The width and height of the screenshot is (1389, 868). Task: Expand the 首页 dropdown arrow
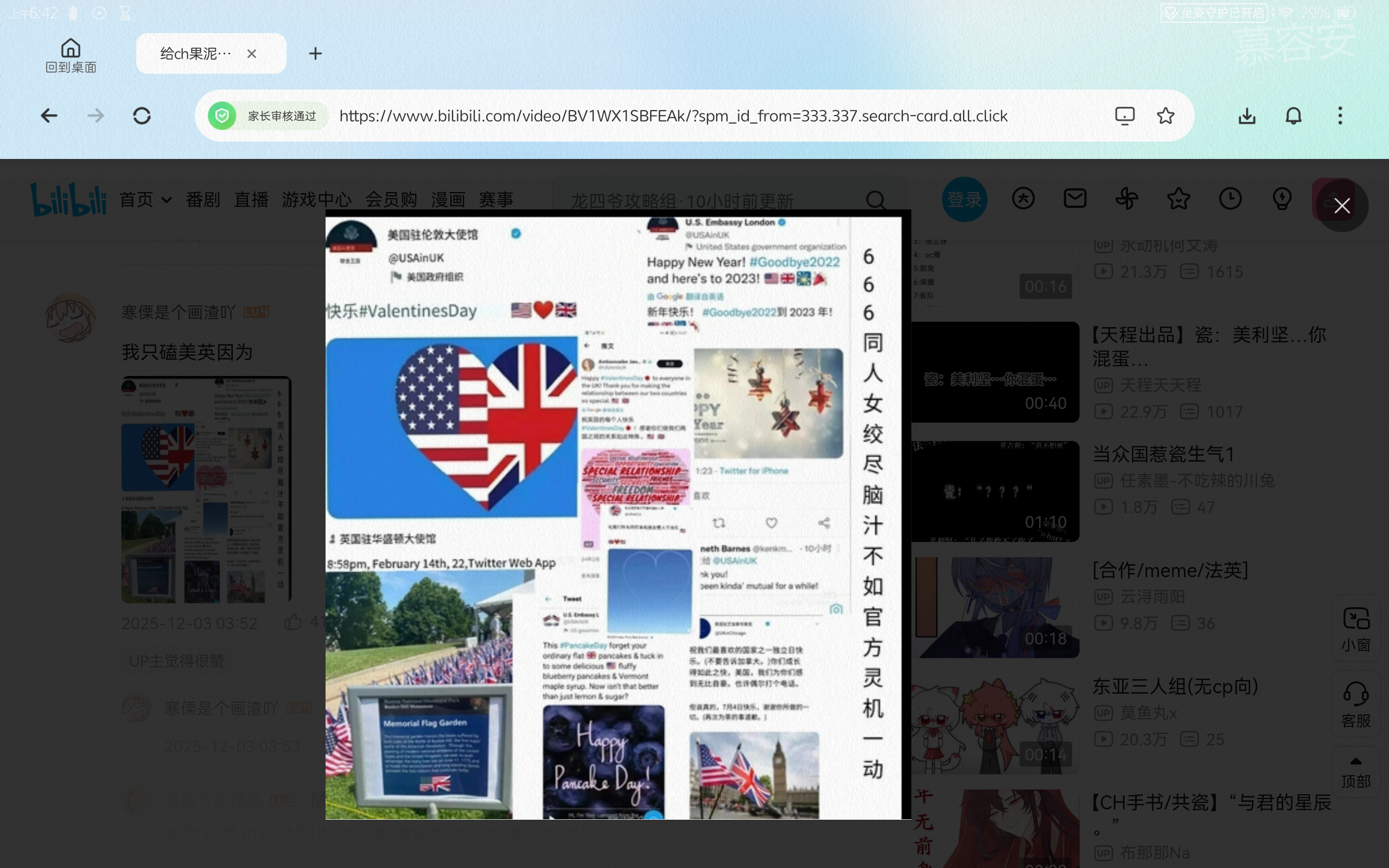tap(167, 200)
